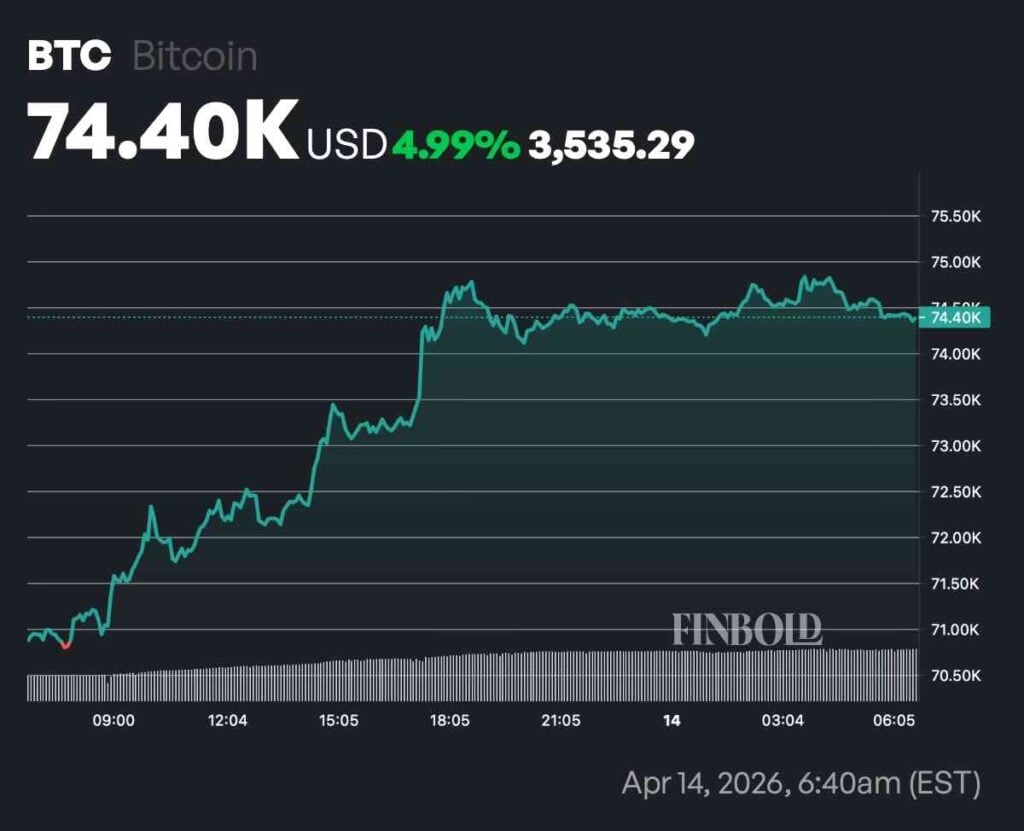Click the 73.00K price axis label
1024x831 pixels.
tap(954, 446)
